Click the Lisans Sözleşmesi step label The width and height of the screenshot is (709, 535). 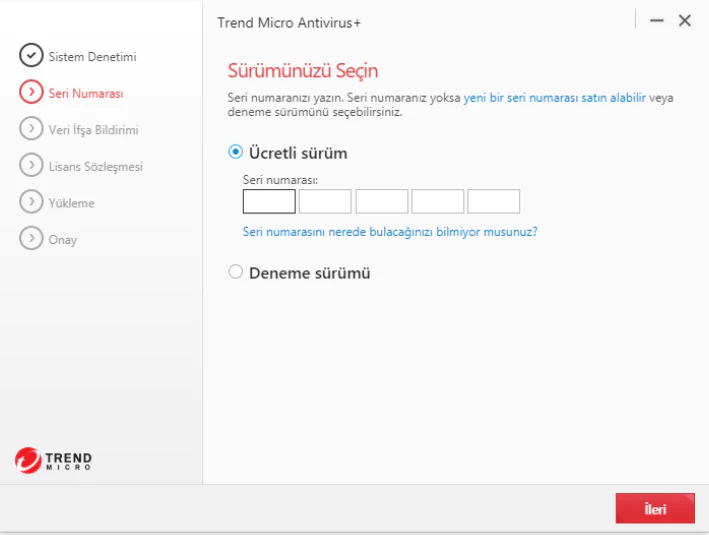pyautogui.click(x=96, y=166)
